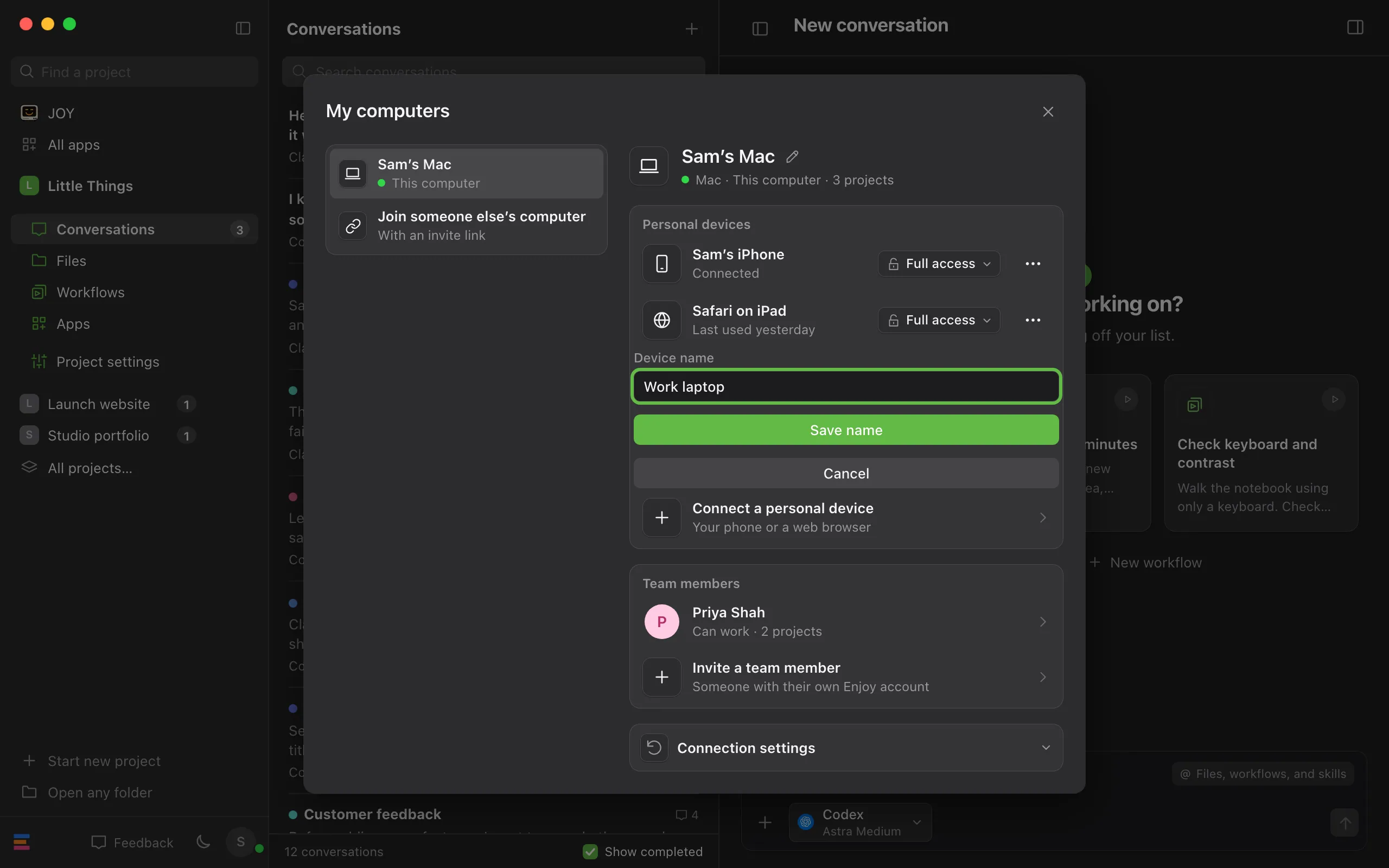Screen dimensions: 1389x868
Task: Click plus icon for Invite a team member
Action: click(x=662, y=677)
